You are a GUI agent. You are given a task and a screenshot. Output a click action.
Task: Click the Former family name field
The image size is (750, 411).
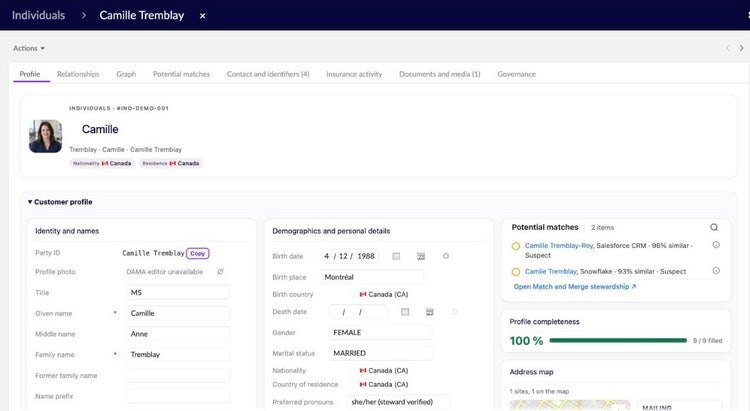click(x=178, y=376)
